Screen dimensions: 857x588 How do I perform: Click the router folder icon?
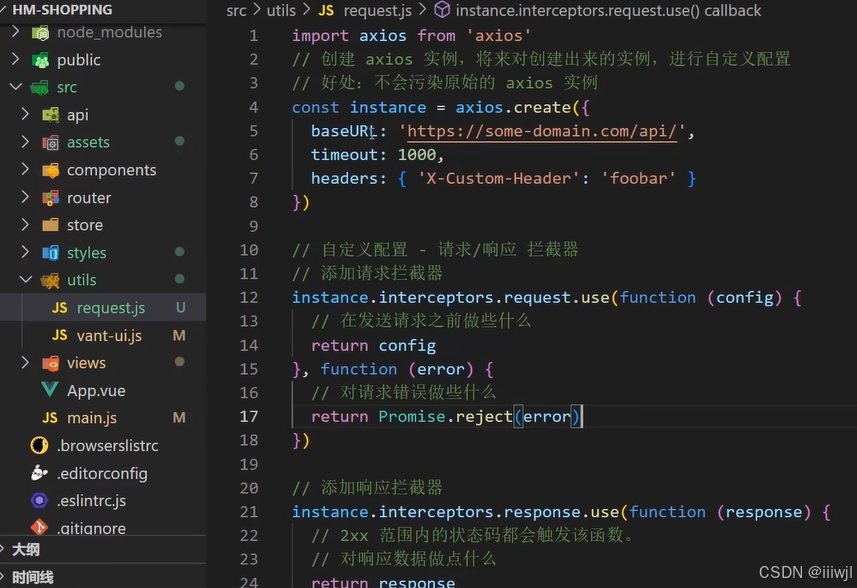coord(50,198)
